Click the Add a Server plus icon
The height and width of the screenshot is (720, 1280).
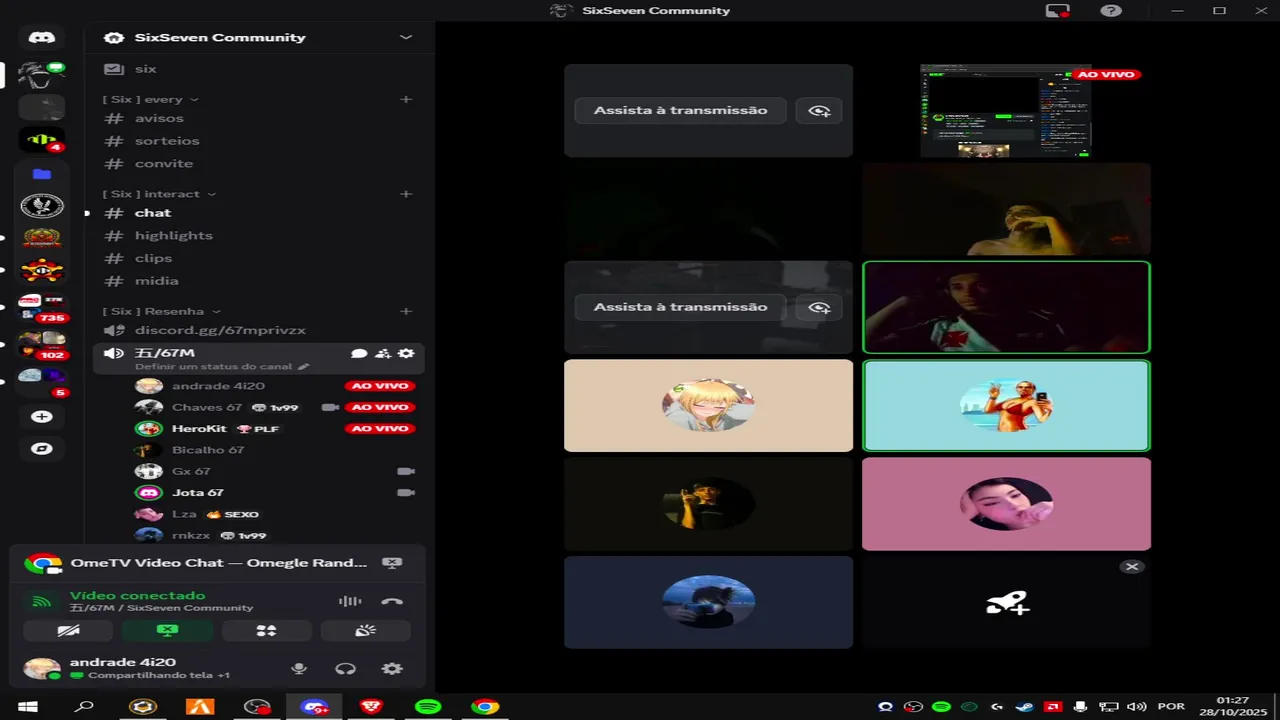[42, 417]
